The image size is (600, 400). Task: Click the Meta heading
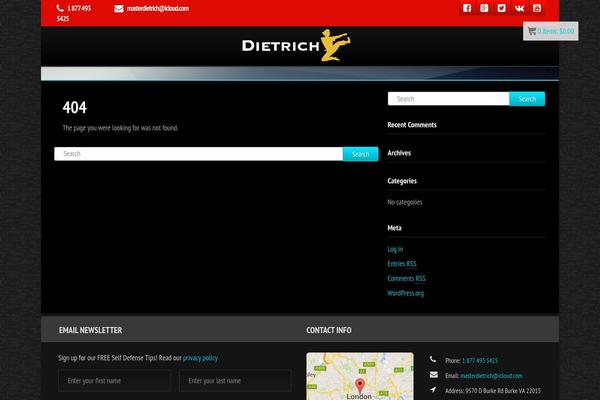(394, 228)
